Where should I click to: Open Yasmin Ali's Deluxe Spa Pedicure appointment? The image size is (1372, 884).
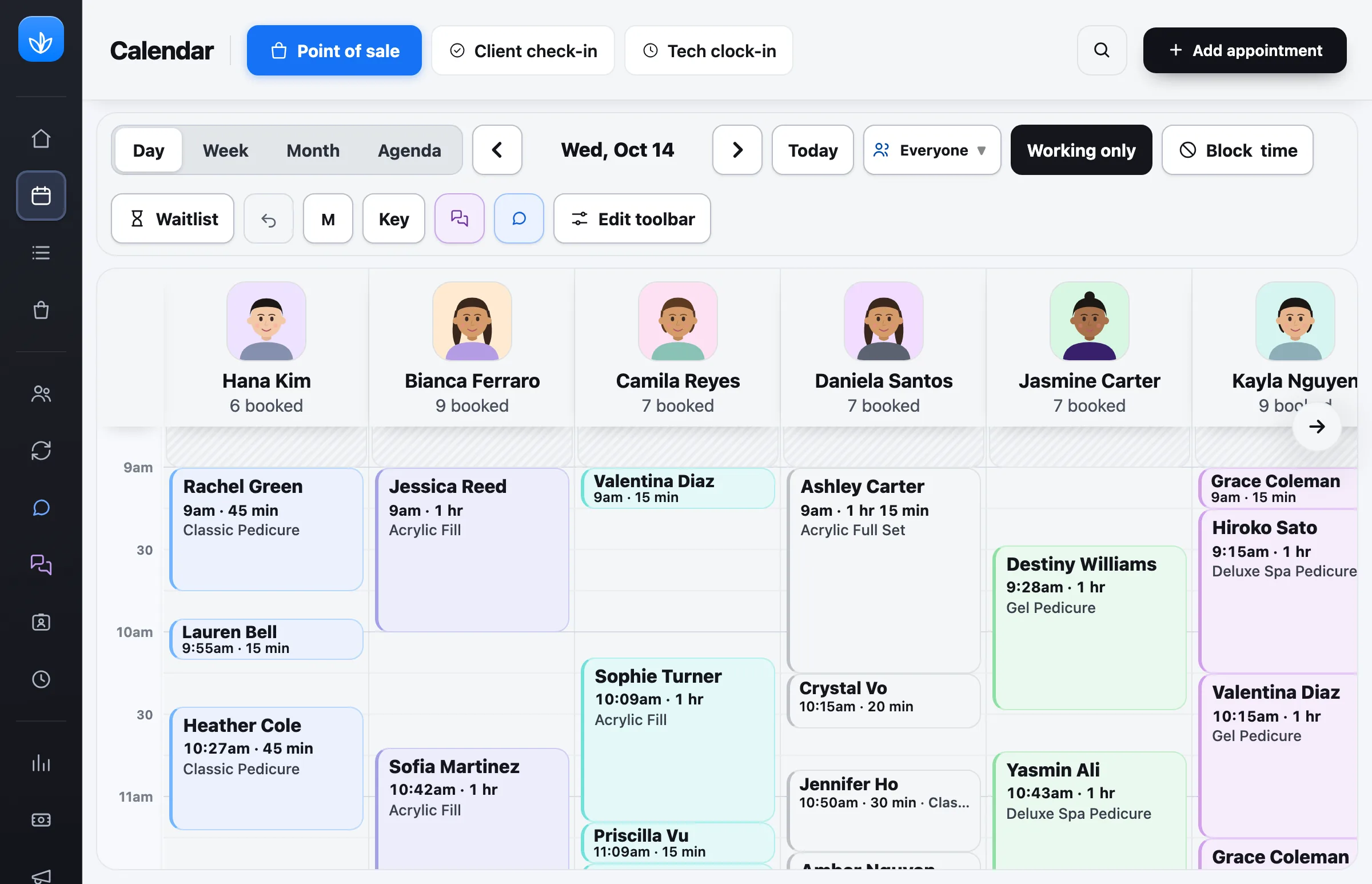(1090, 810)
